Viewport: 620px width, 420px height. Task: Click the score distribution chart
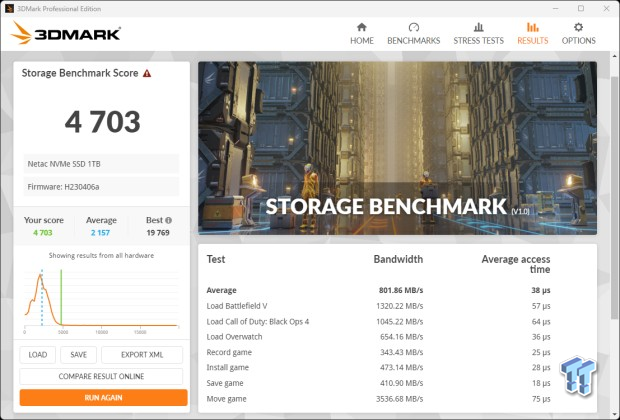[101, 301]
